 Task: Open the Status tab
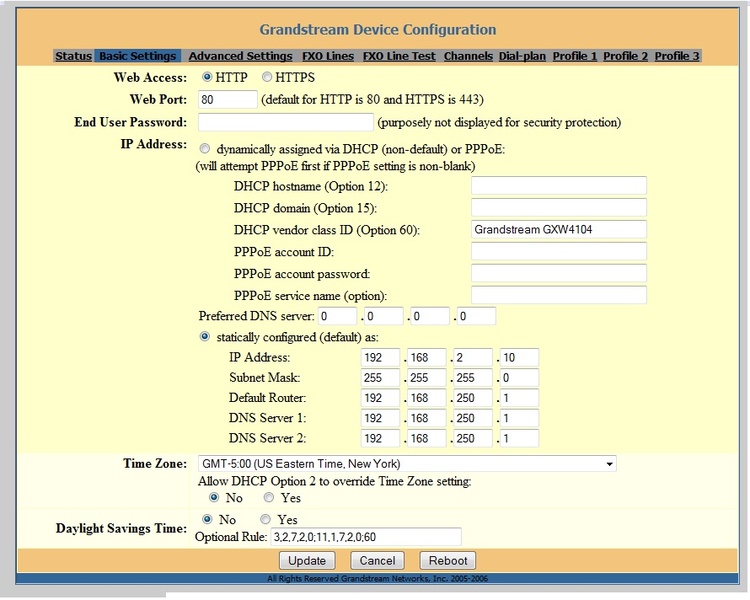[73, 56]
